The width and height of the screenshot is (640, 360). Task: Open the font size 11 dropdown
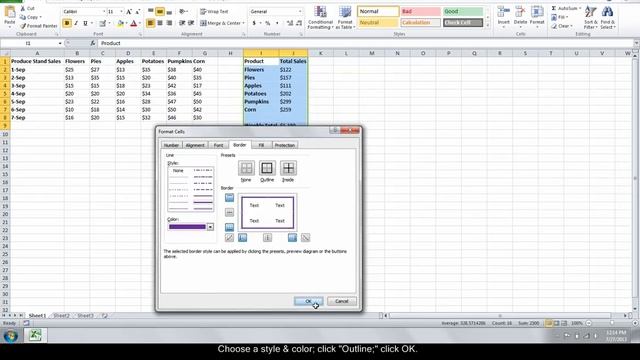(x=121, y=12)
